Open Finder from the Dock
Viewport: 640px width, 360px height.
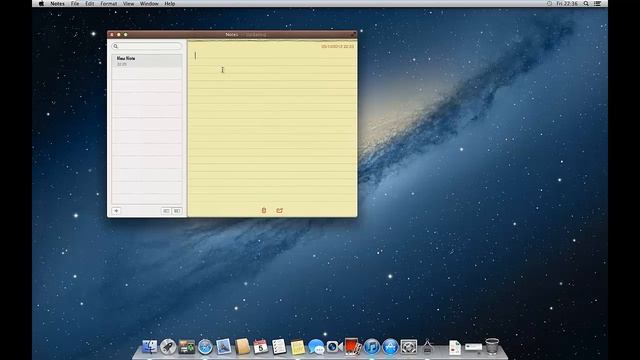point(149,347)
